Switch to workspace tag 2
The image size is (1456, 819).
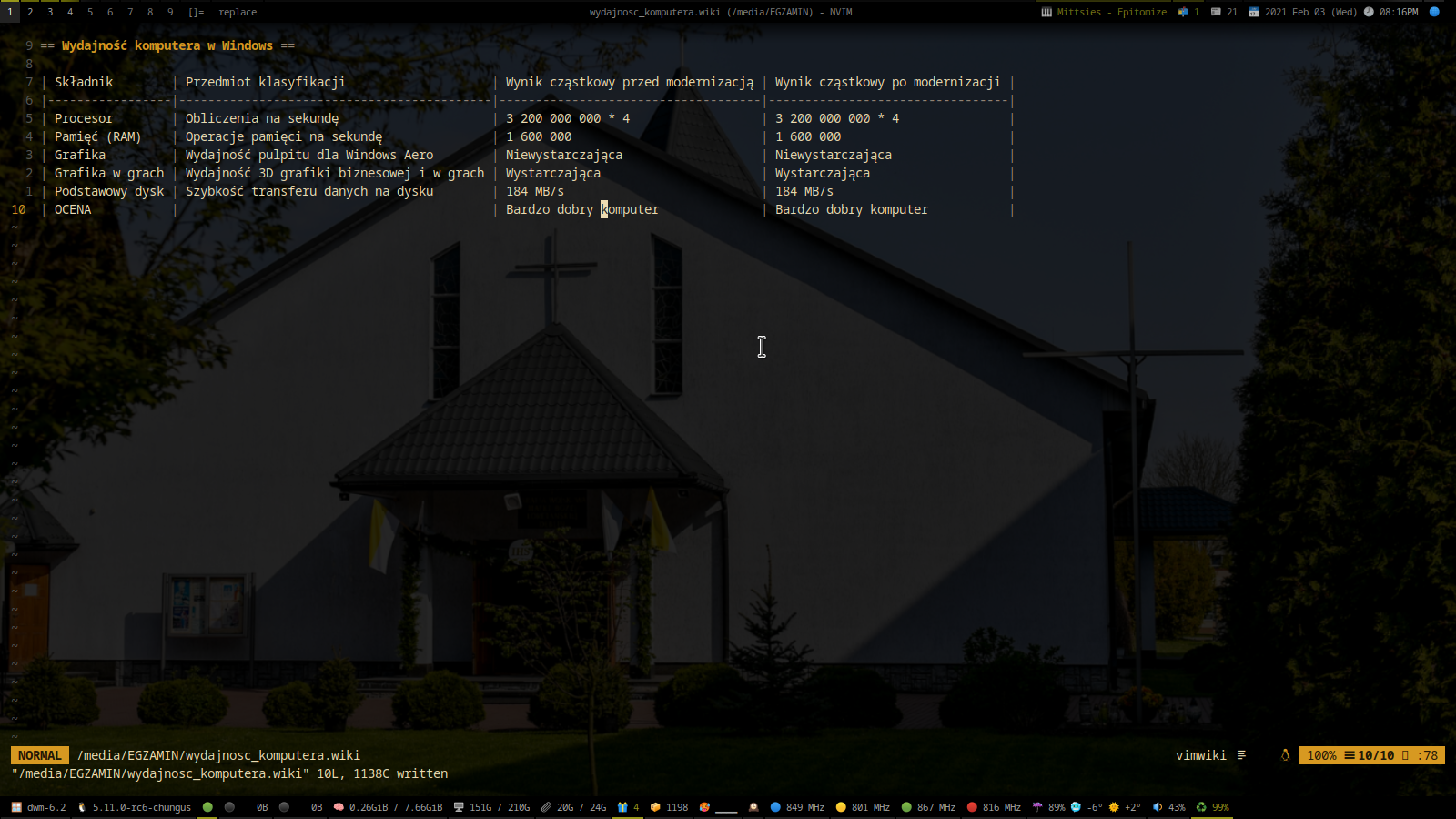point(30,12)
